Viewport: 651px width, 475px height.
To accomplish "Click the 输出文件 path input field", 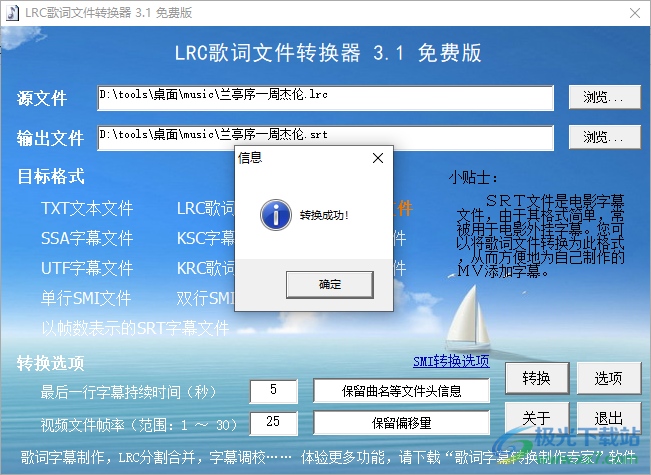I will (326, 138).
